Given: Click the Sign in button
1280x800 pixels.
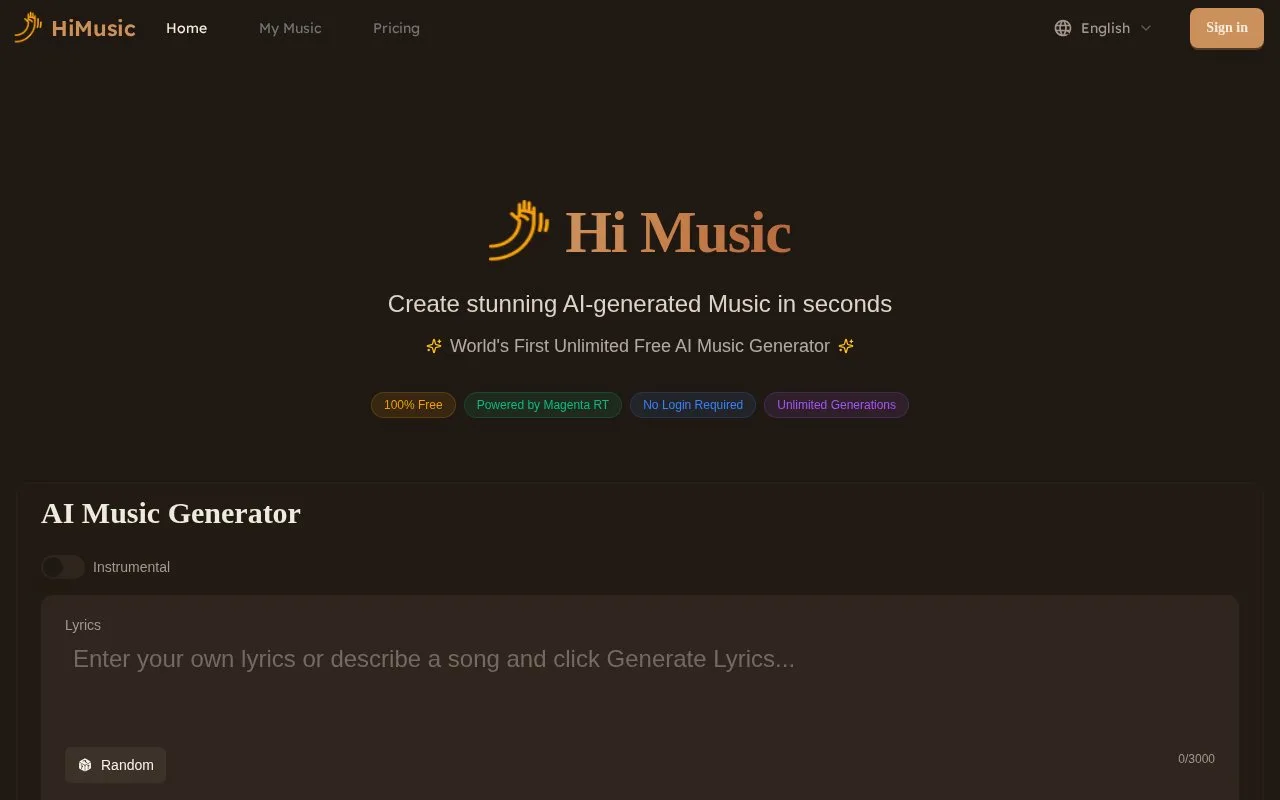Looking at the screenshot, I should click(1227, 28).
